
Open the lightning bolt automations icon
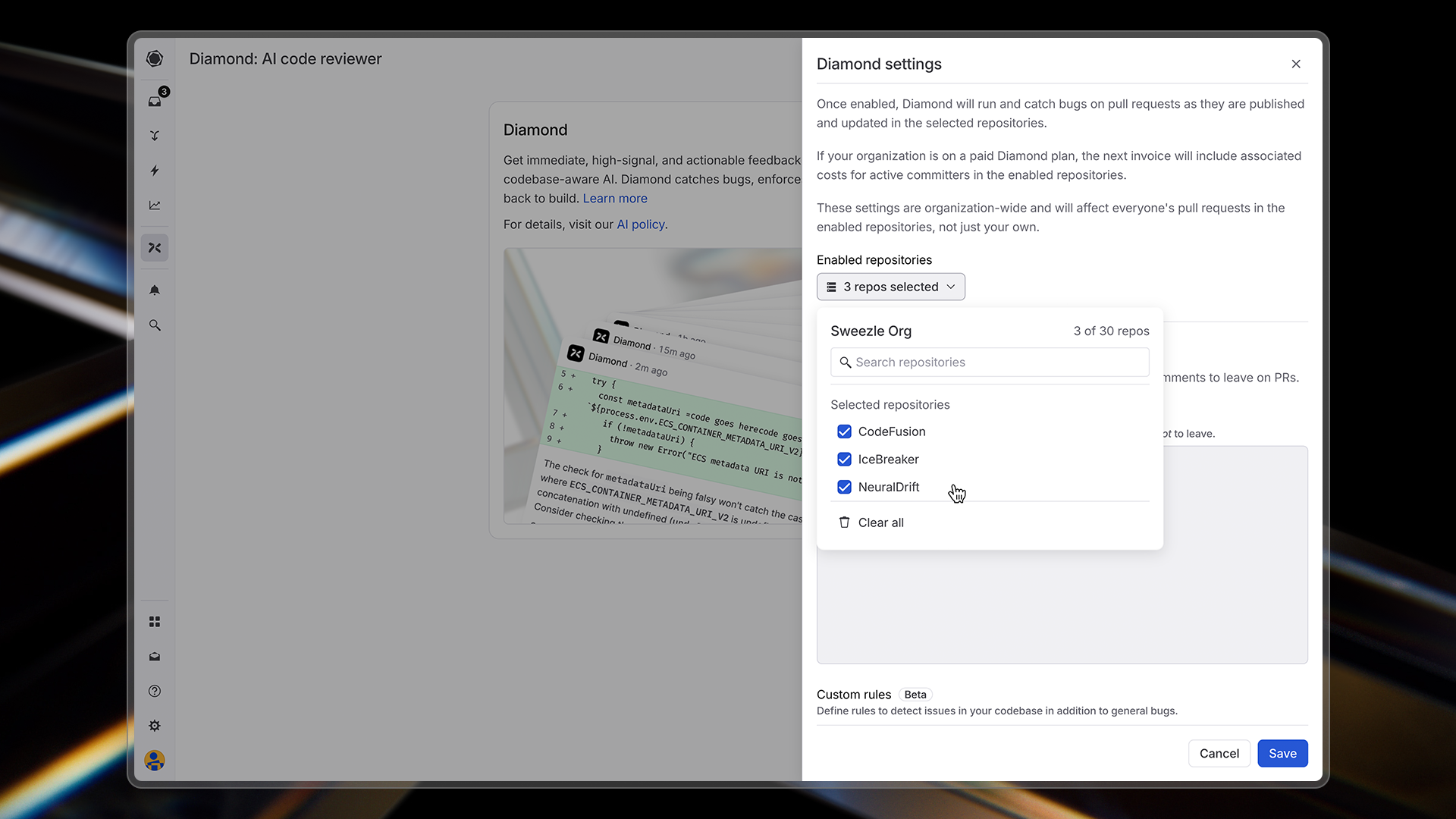pos(155,171)
